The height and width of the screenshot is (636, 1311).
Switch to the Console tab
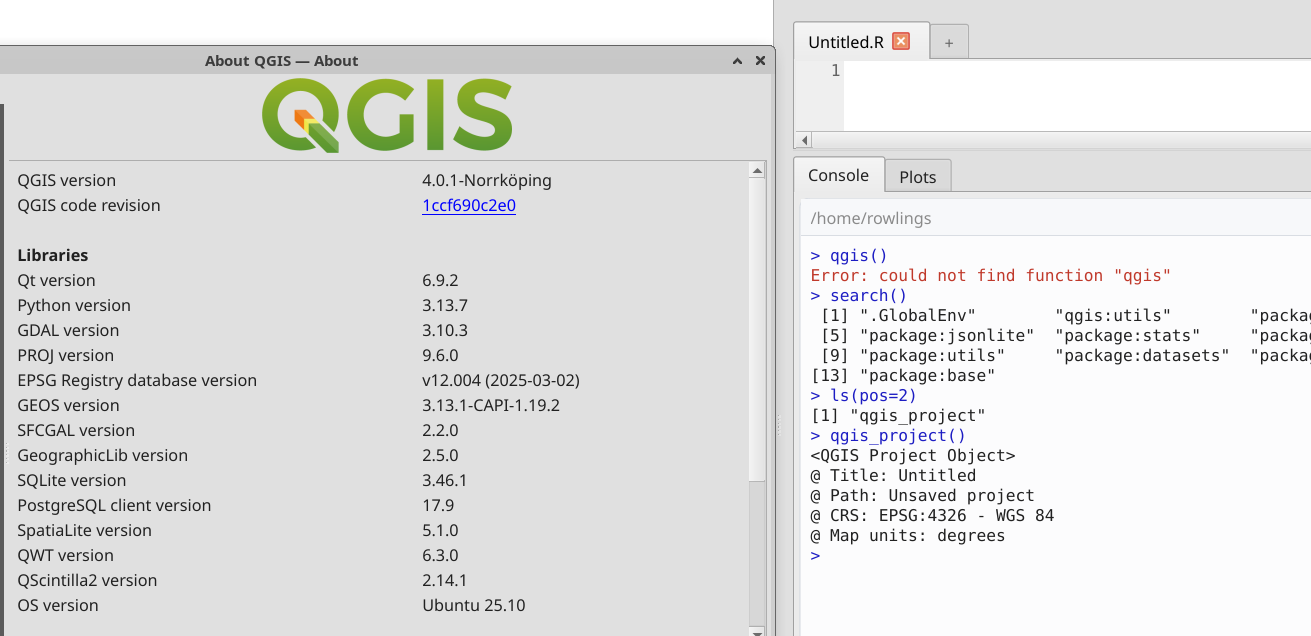pos(838,175)
